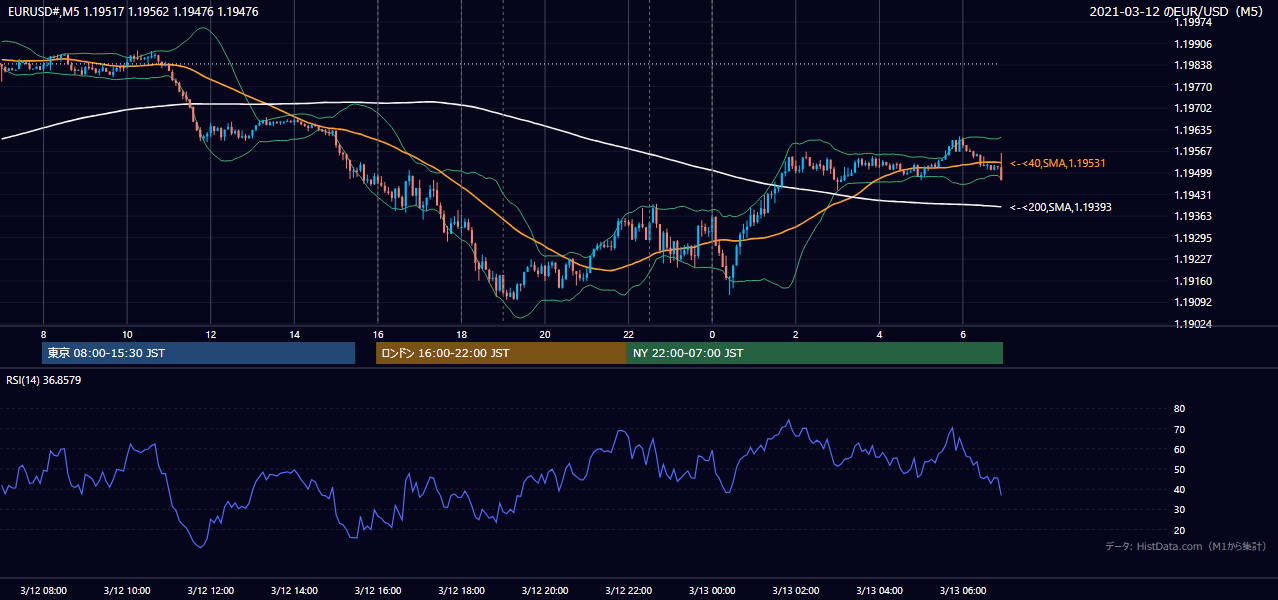The width and height of the screenshot is (1278, 600).
Task: Click hour label 16 on price chart time axis
Action: pyautogui.click(x=378, y=334)
